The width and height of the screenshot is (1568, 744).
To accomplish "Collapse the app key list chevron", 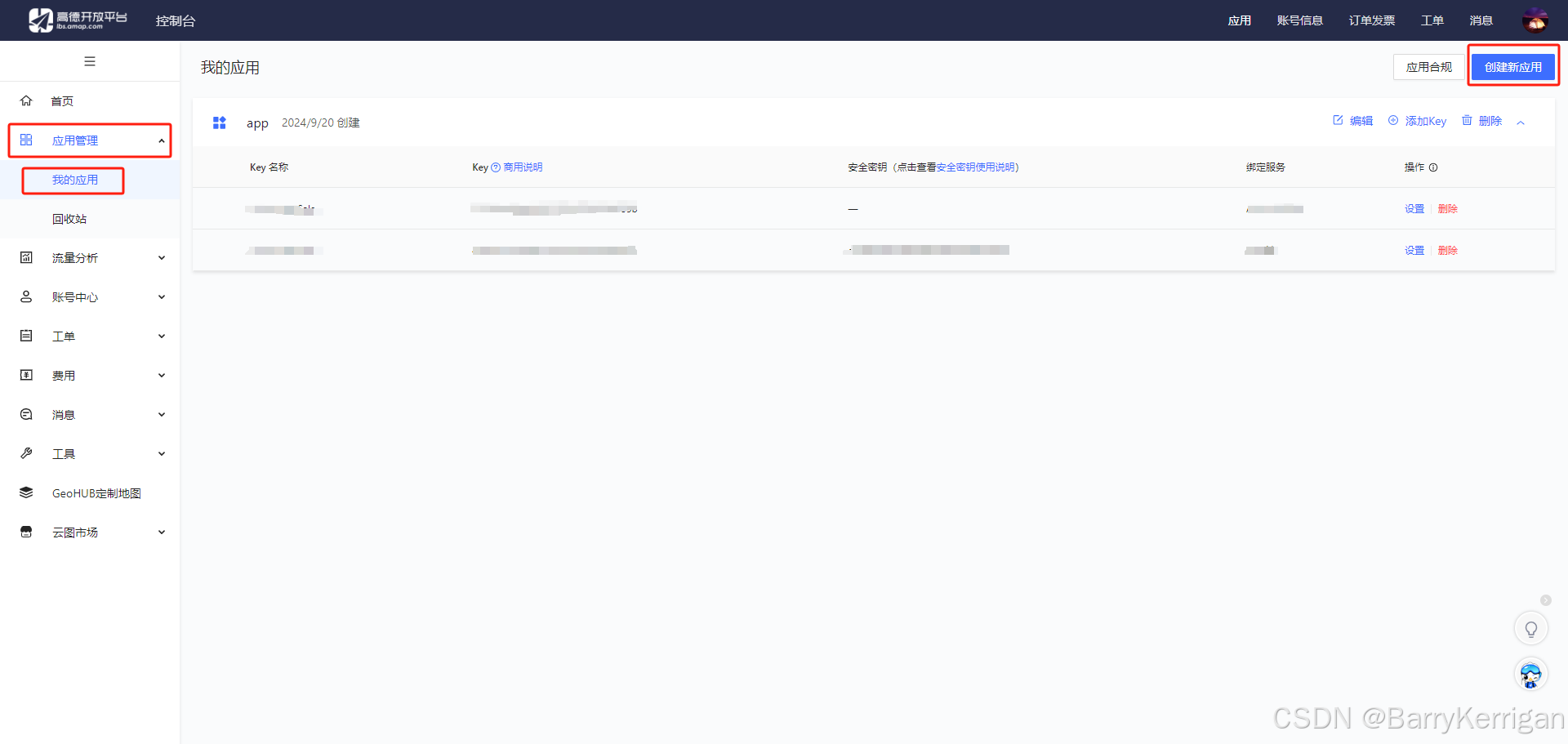I will coord(1521,121).
